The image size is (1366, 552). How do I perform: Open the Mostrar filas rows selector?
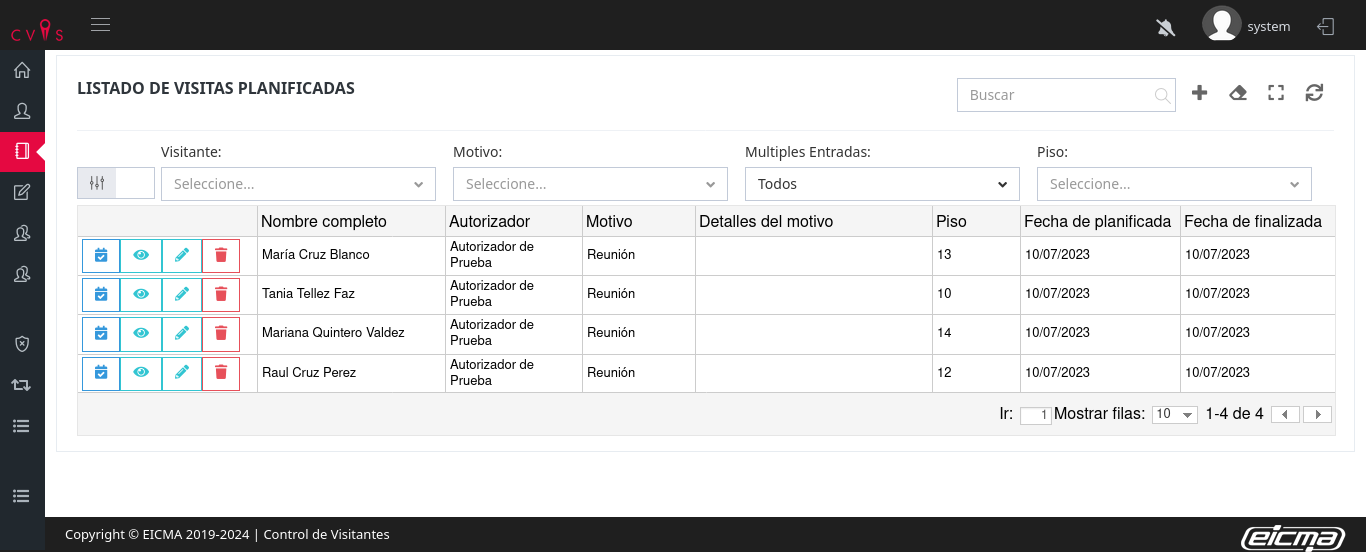tap(1174, 414)
